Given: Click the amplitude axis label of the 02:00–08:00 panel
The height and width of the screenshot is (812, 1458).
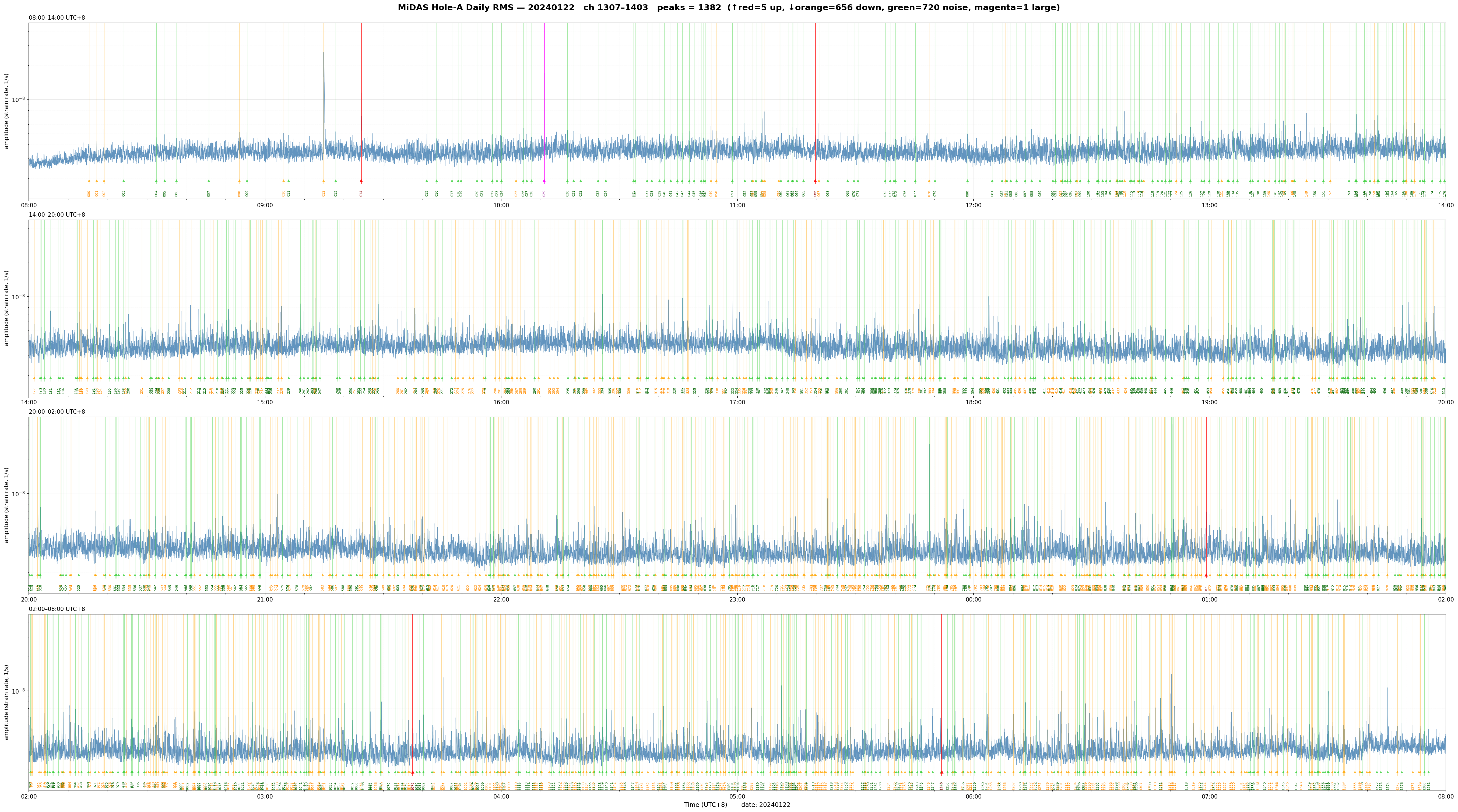Looking at the screenshot, I should [7, 702].
